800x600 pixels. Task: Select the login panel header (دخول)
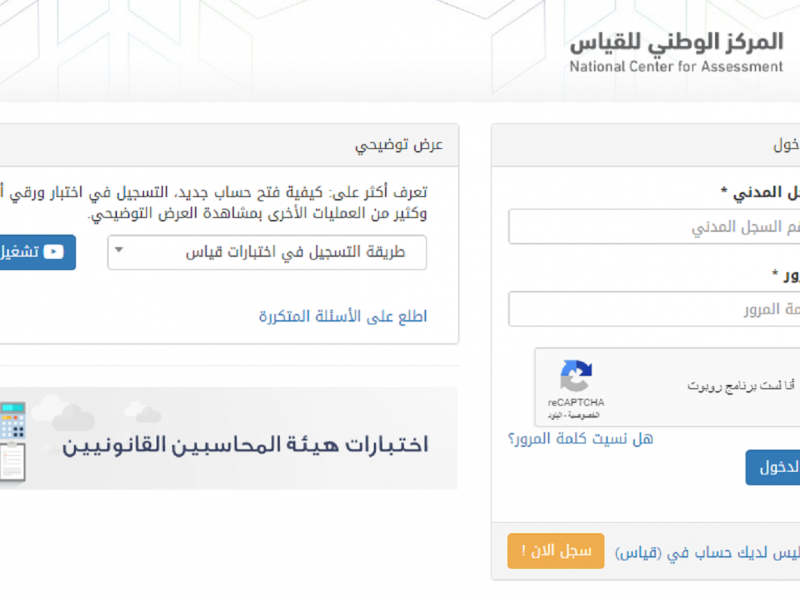tap(645, 145)
